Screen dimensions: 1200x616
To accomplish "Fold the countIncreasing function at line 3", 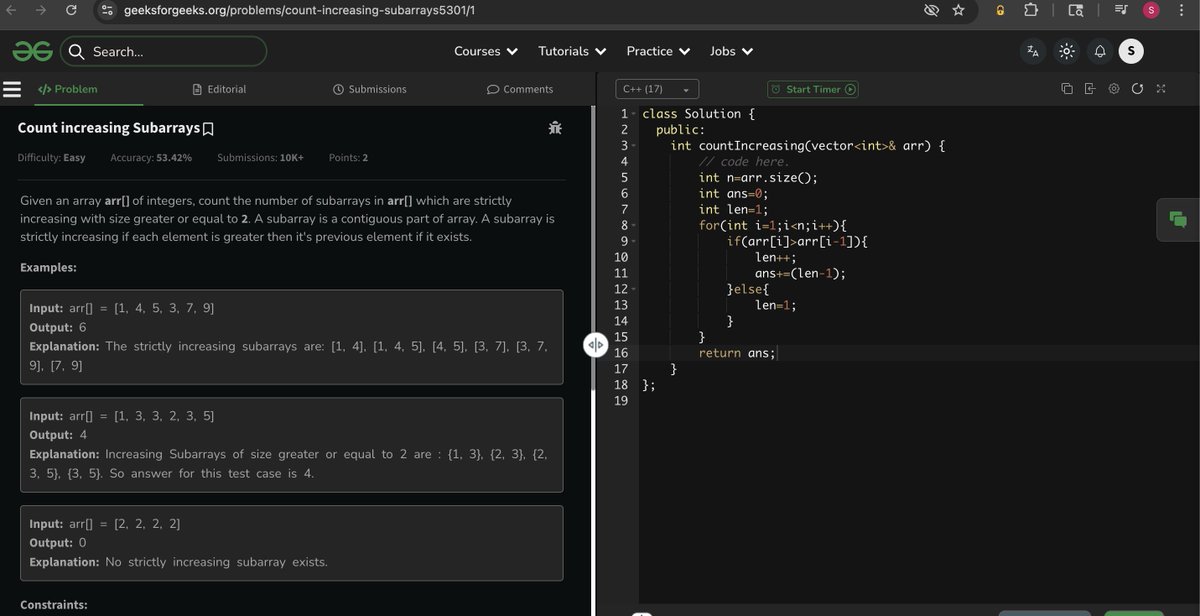I will click(x=633, y=146).
